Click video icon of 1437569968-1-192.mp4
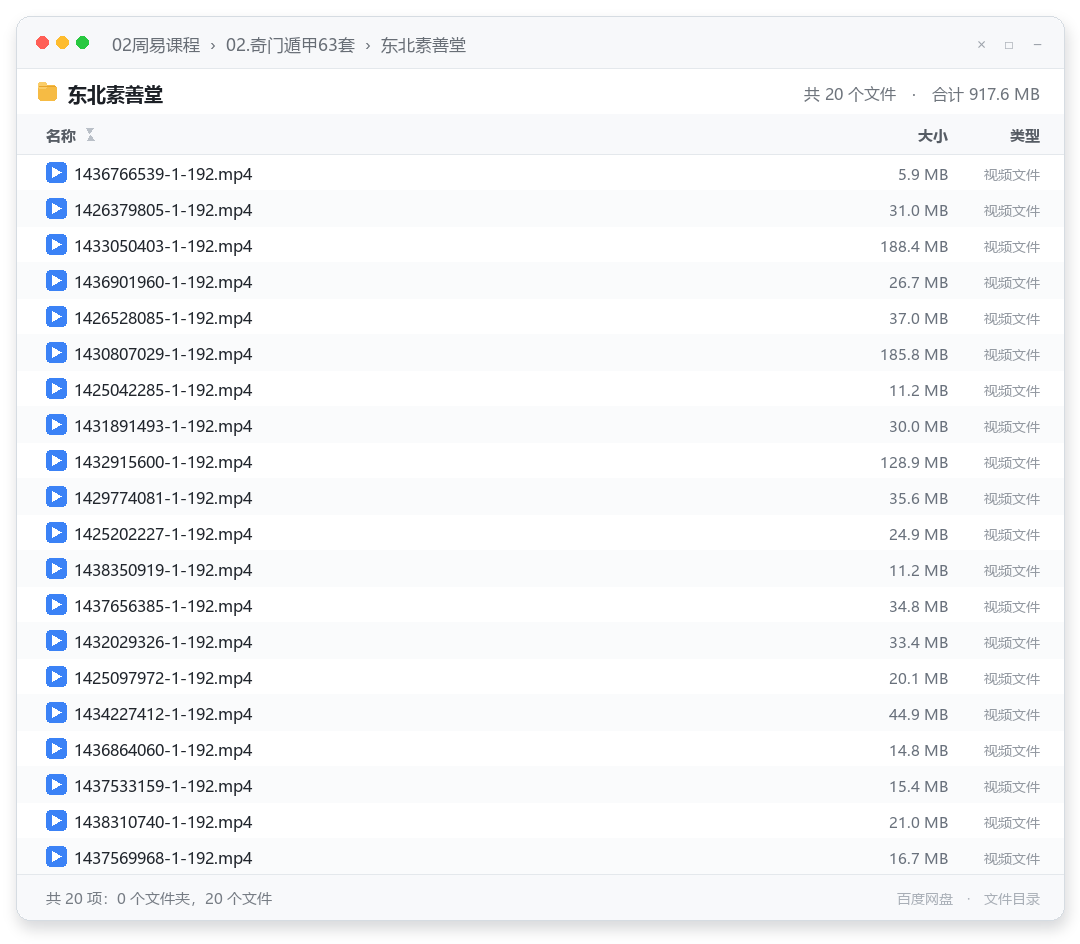Viewport: 1080px width, 944px height. (x=56, y=857)
